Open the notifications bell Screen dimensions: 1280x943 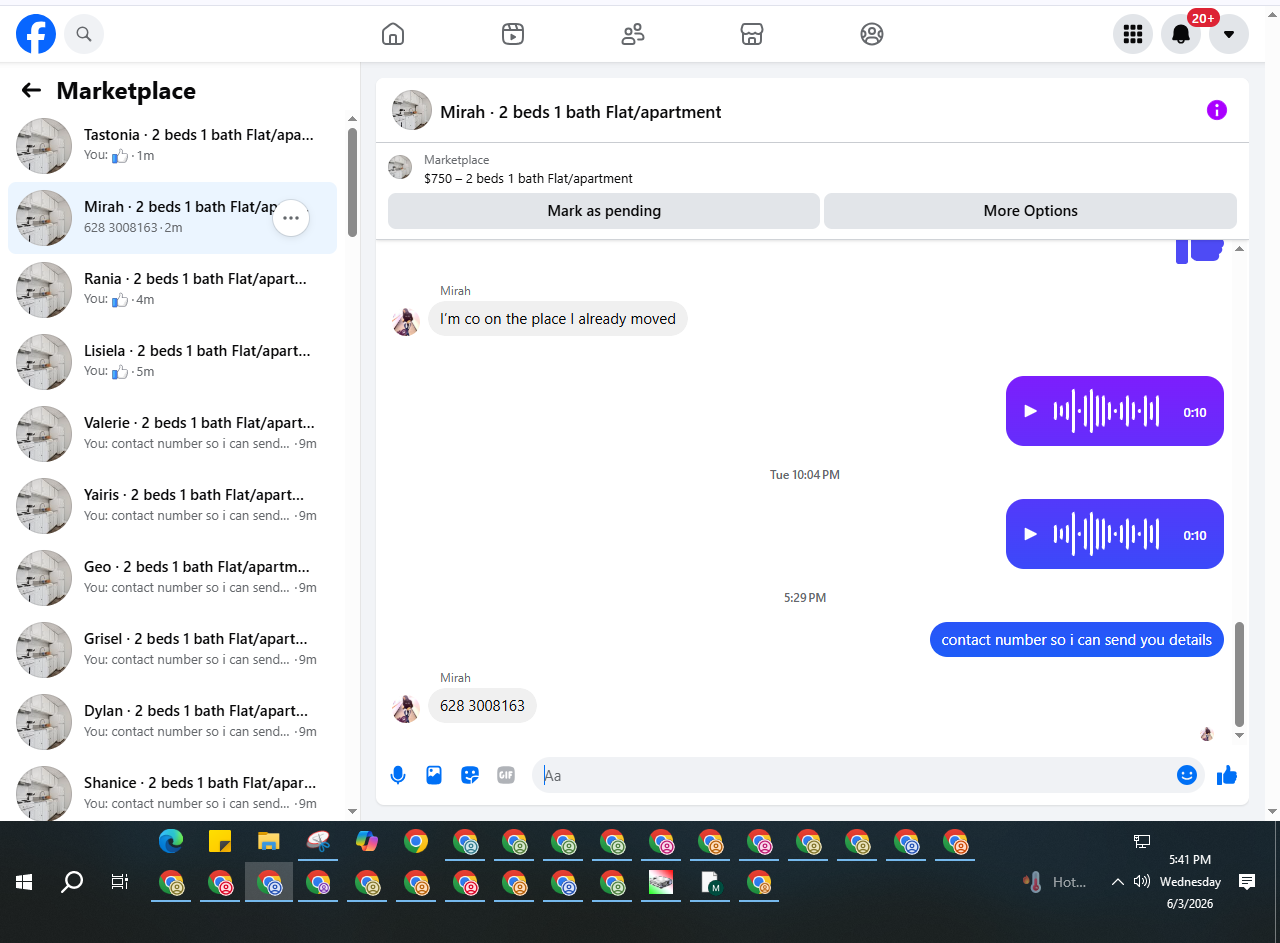pyautogui.click(x=1181, y=34)
